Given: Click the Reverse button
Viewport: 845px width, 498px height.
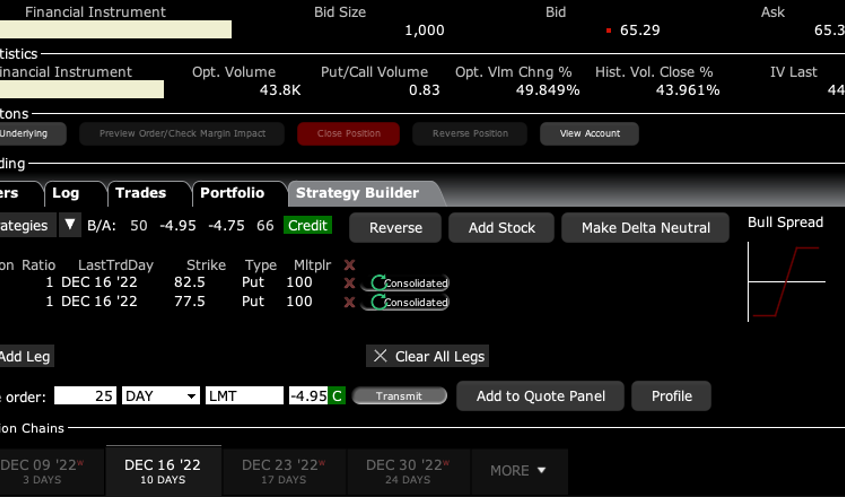Looking at the screenshot, I should [x=396, y=228].
